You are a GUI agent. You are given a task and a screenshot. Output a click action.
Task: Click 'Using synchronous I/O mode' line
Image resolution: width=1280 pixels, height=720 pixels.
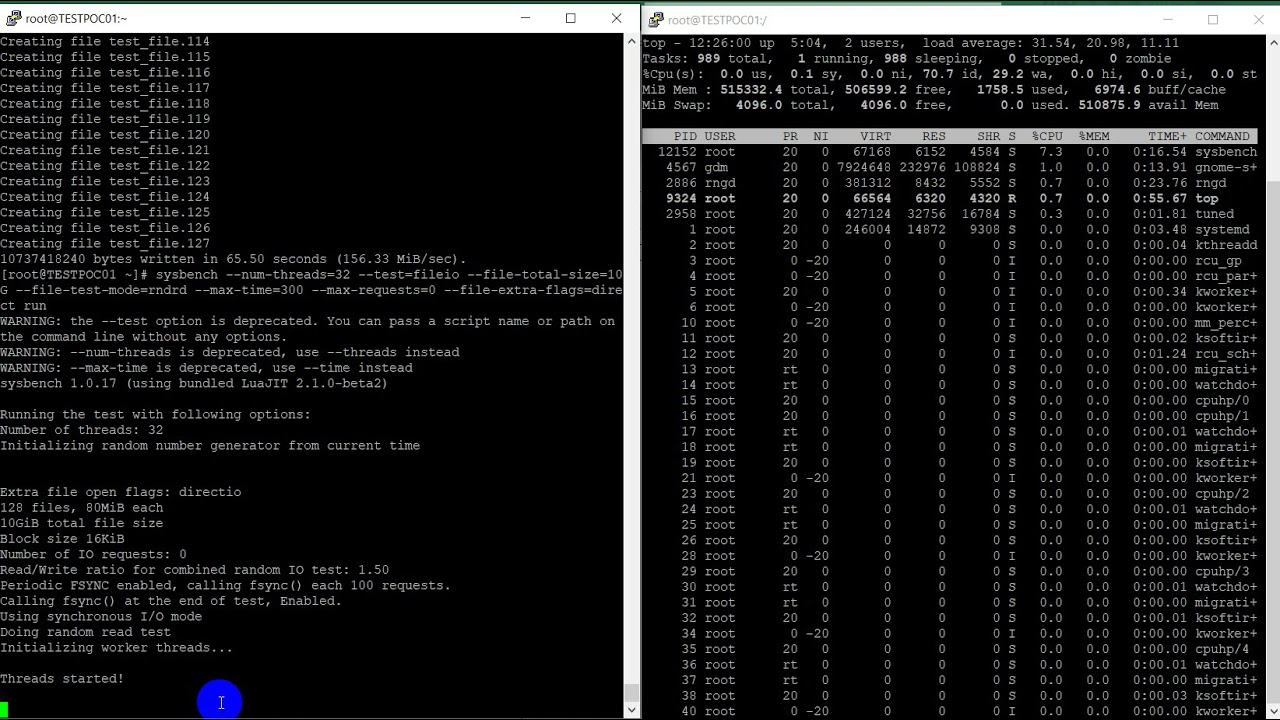[x=101, y=617]
